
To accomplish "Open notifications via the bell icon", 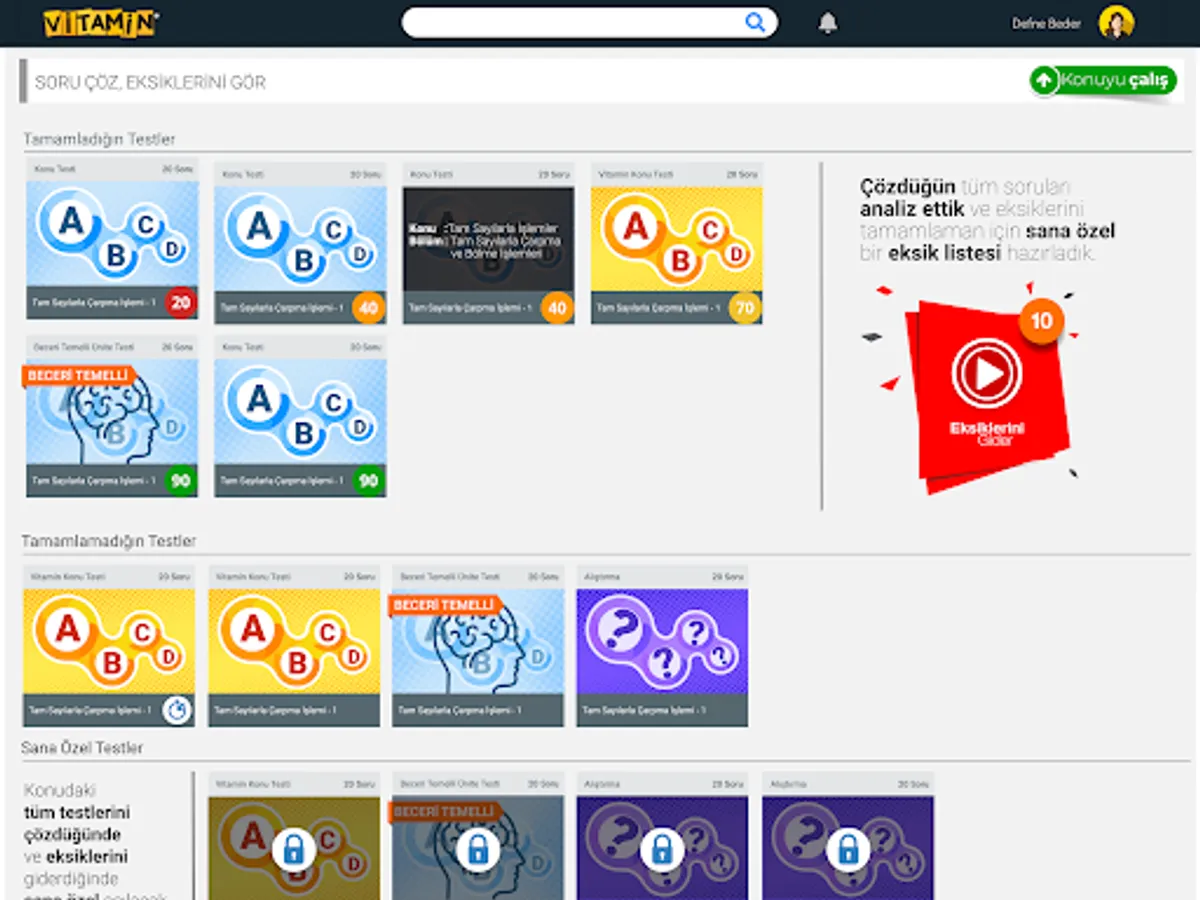I will point(828,23).
